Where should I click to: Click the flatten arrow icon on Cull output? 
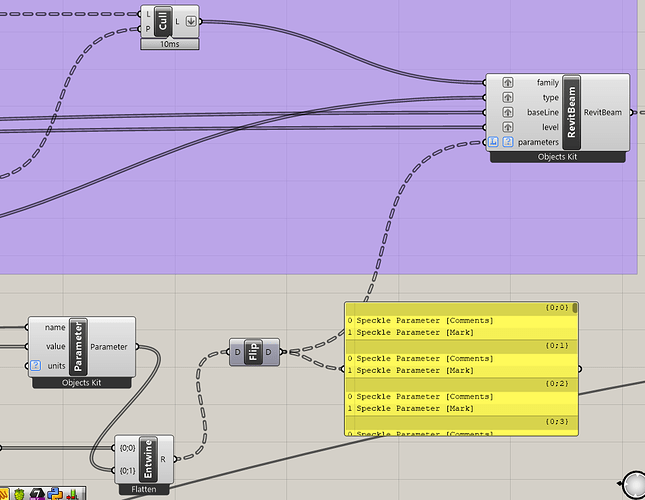tap(191, 21)
